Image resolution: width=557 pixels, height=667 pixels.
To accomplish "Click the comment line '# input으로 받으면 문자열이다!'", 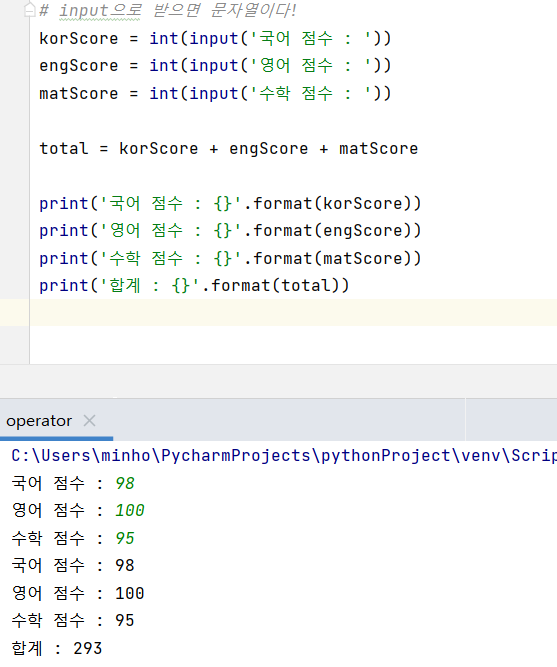I will (168, 10).
